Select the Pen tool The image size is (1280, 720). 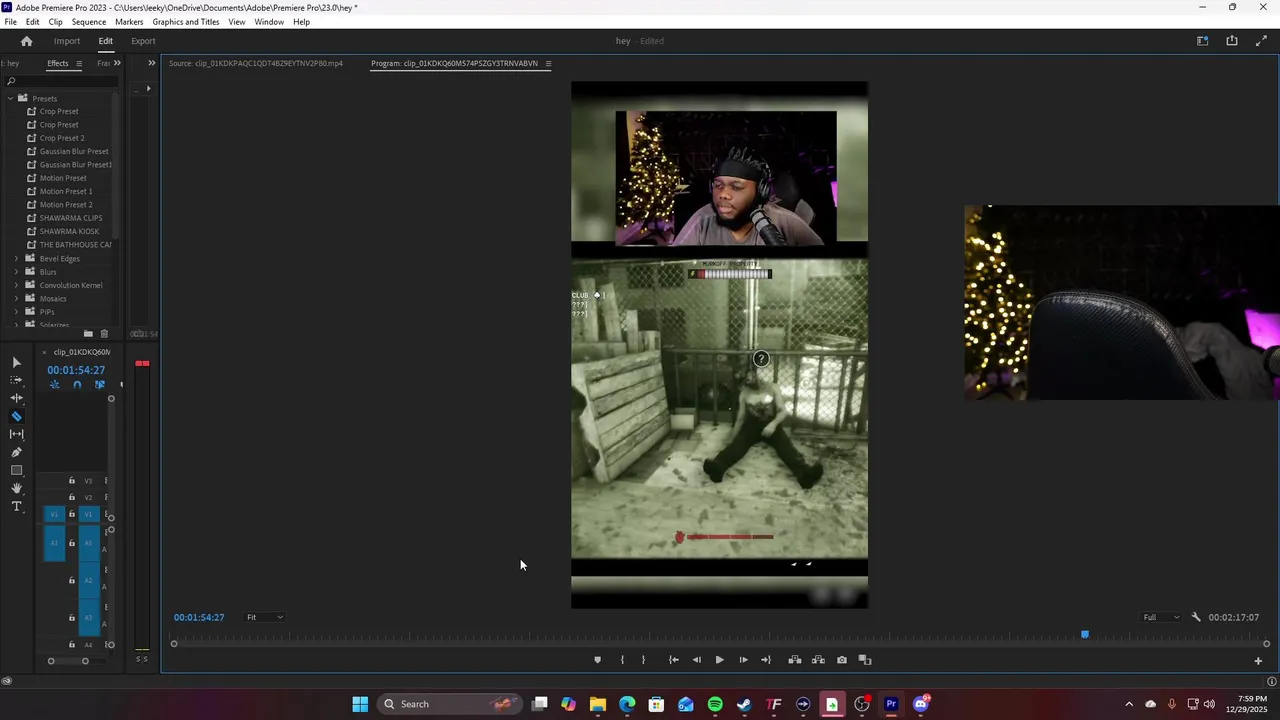point(16,452)
